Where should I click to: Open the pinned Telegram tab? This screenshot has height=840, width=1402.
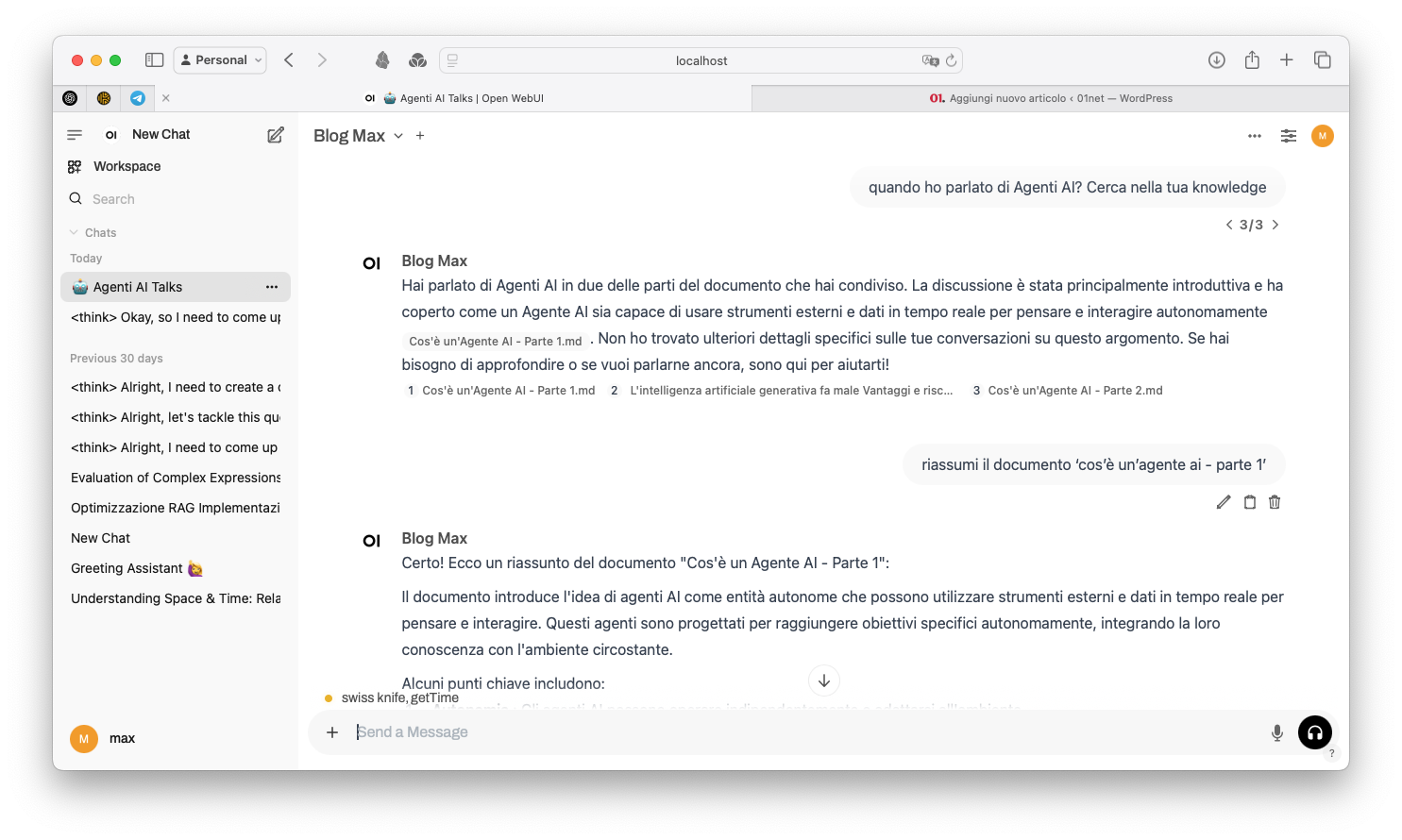pyautogui.click(x=138, y=98)
